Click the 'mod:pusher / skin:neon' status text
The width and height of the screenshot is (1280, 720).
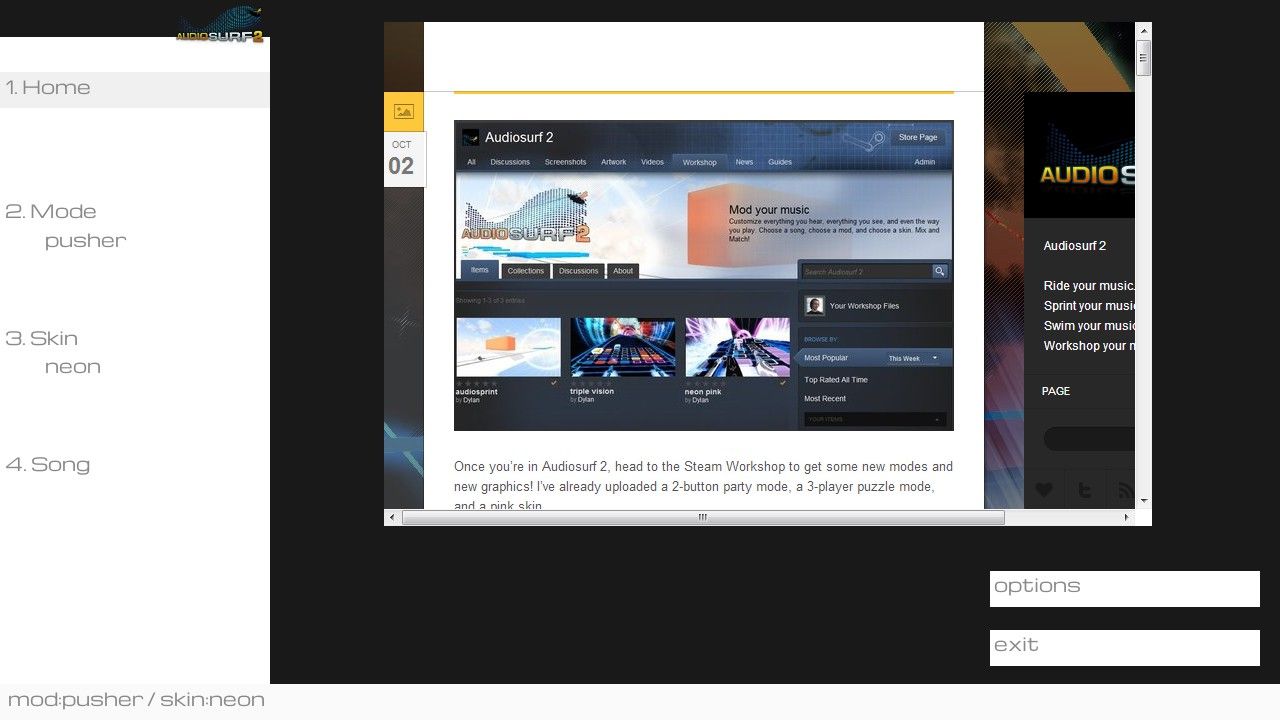136,700
